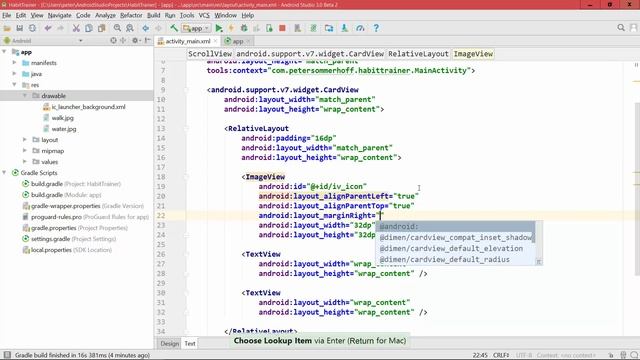Choose @dimen/cardview_default_radius suggestion
Screen dimensions: 640x360
coord(455,260)
